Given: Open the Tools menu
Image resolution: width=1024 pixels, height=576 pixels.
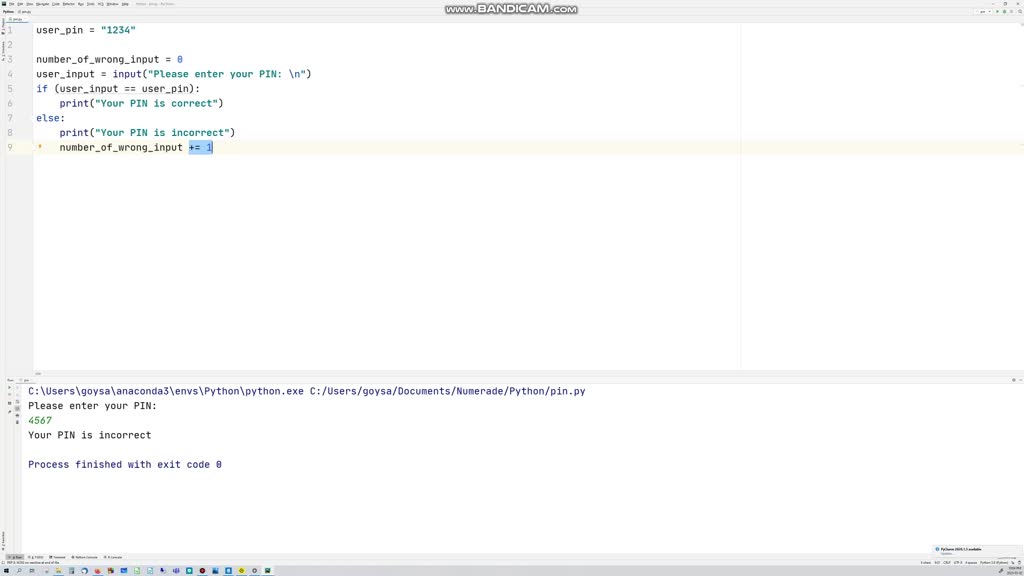Looking at the screenshot, I should coord(91,4).
